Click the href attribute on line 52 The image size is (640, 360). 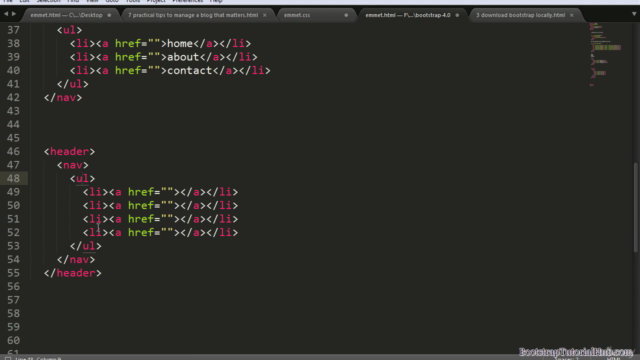pyautogui.click(x=141, y=232)
